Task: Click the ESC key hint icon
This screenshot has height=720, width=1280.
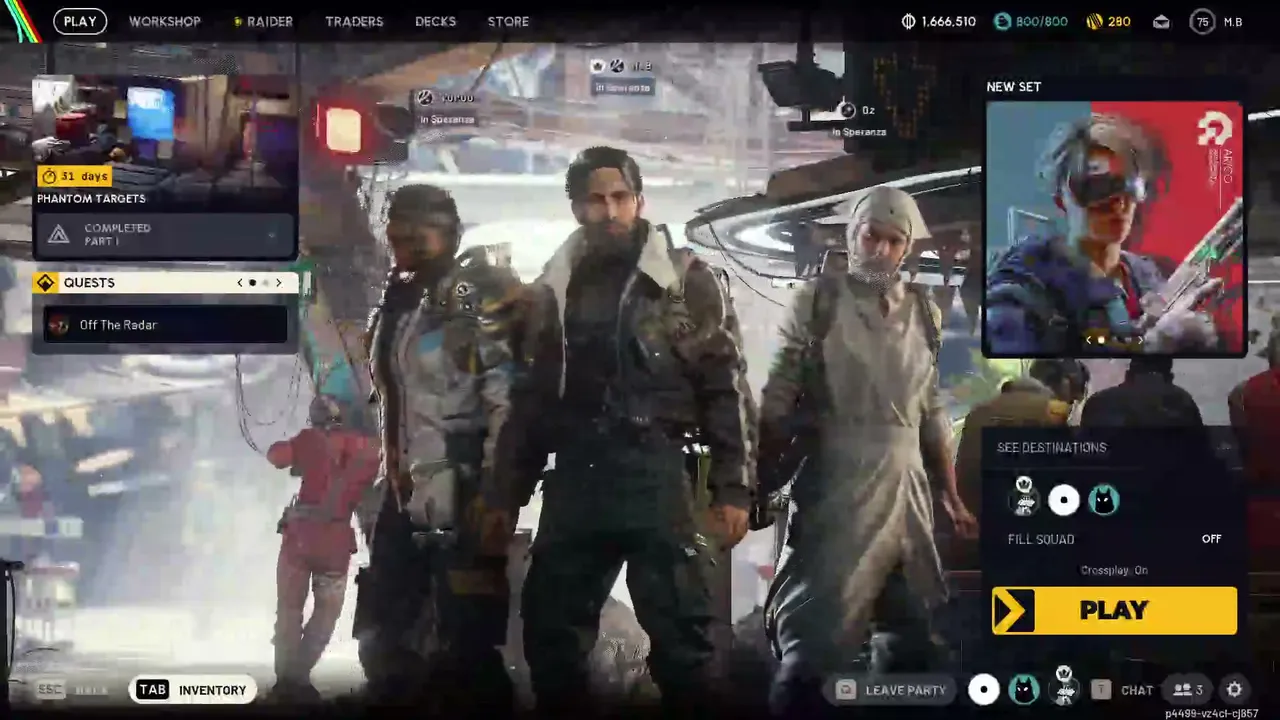Action: tap(50, 690)
